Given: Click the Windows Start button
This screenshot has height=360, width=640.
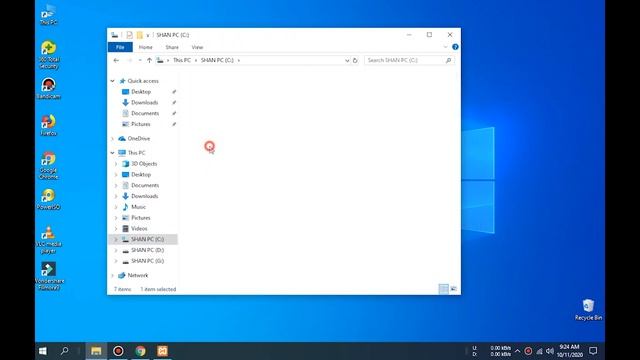Looking at the screenshot, I should (43, 351).
